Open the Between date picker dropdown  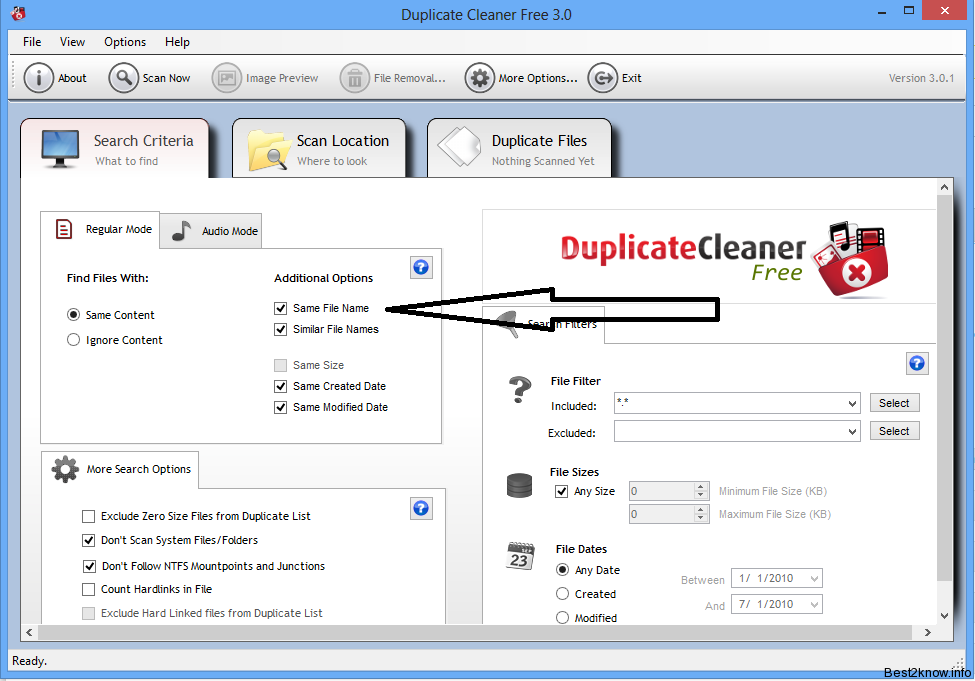click(814, 578)
